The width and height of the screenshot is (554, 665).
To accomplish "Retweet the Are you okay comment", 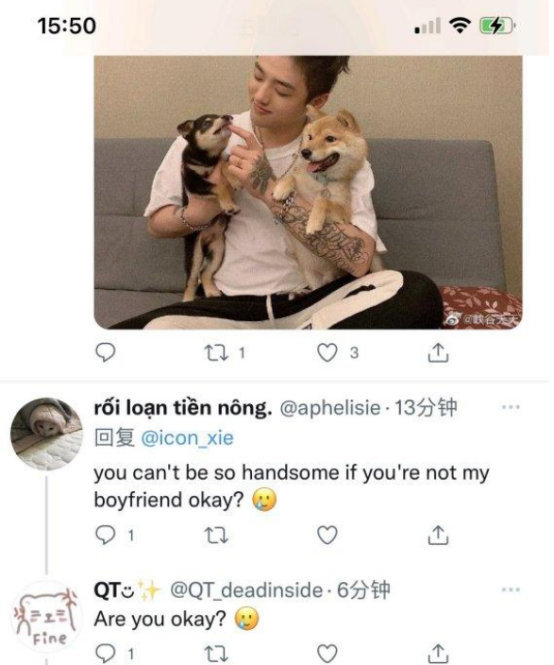I will click(216, 654).
